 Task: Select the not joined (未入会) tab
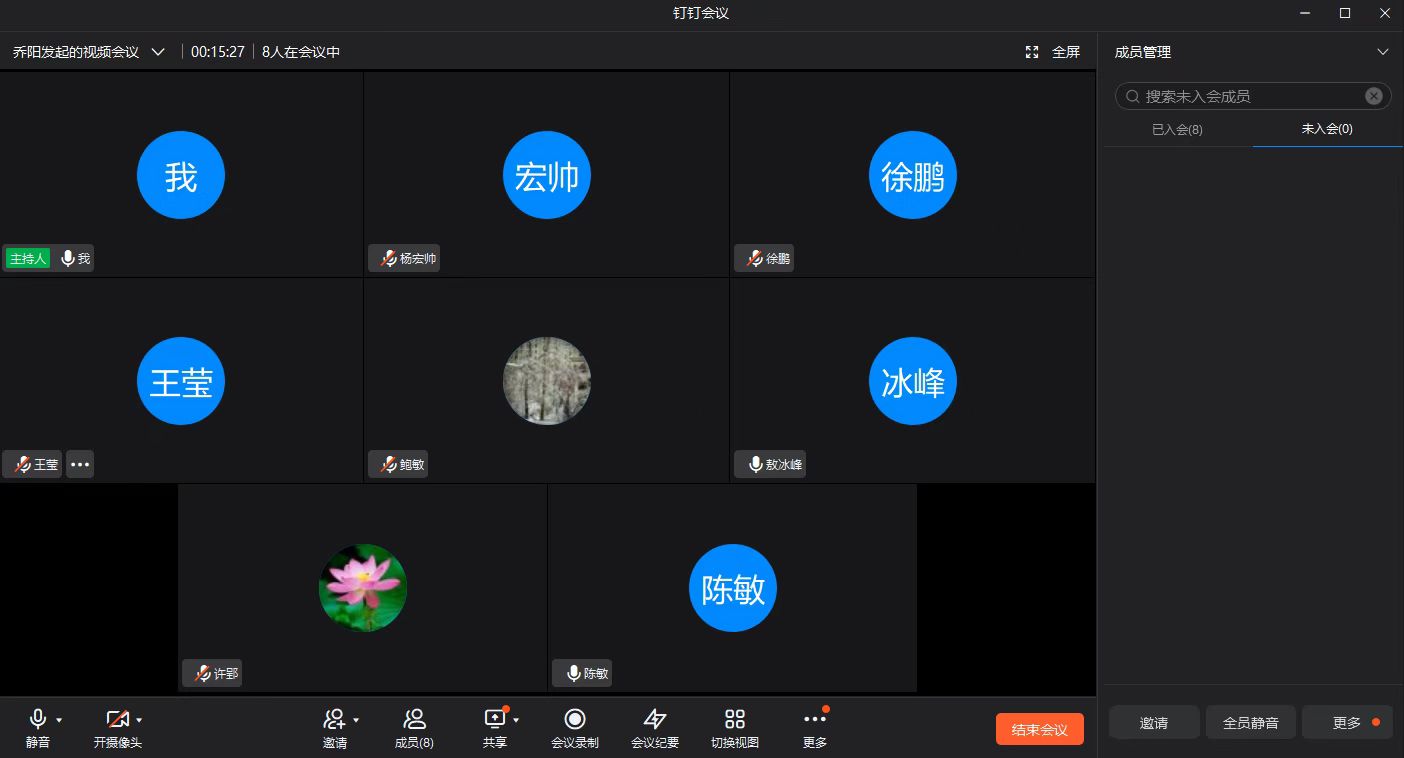point(1327,129)
